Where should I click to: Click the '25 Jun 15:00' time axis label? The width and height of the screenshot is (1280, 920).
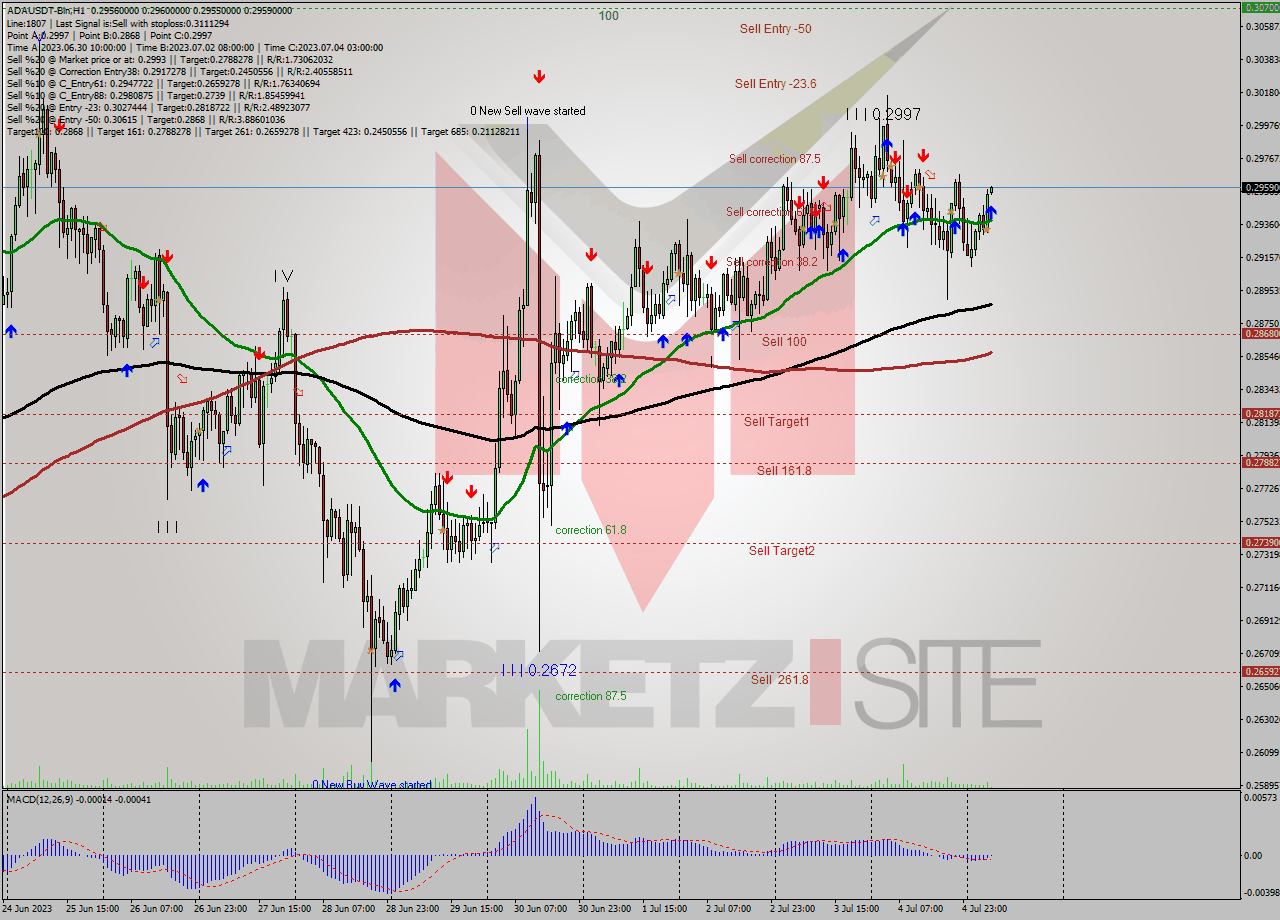click(92, 909)
